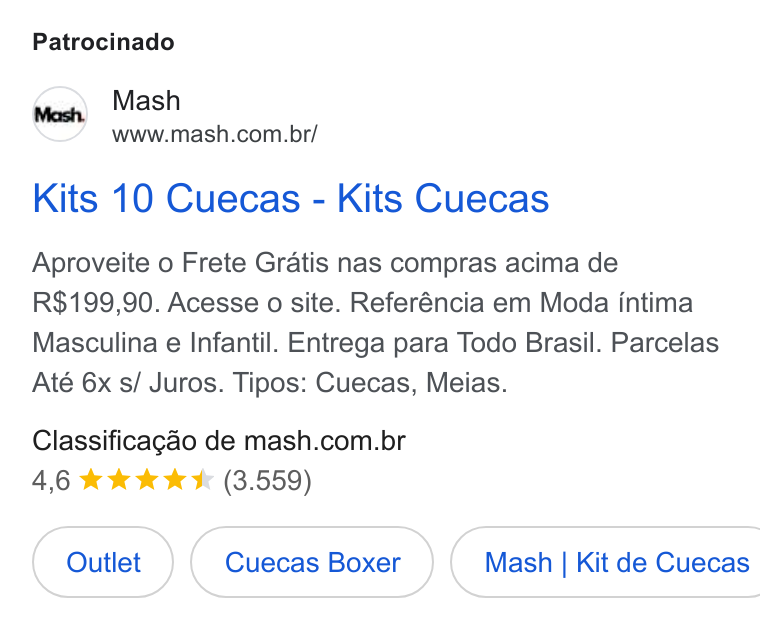Viewport: 760px width, 630px height.
Task: Click the (3.559) review count
Action: click(x=267, y=481)
